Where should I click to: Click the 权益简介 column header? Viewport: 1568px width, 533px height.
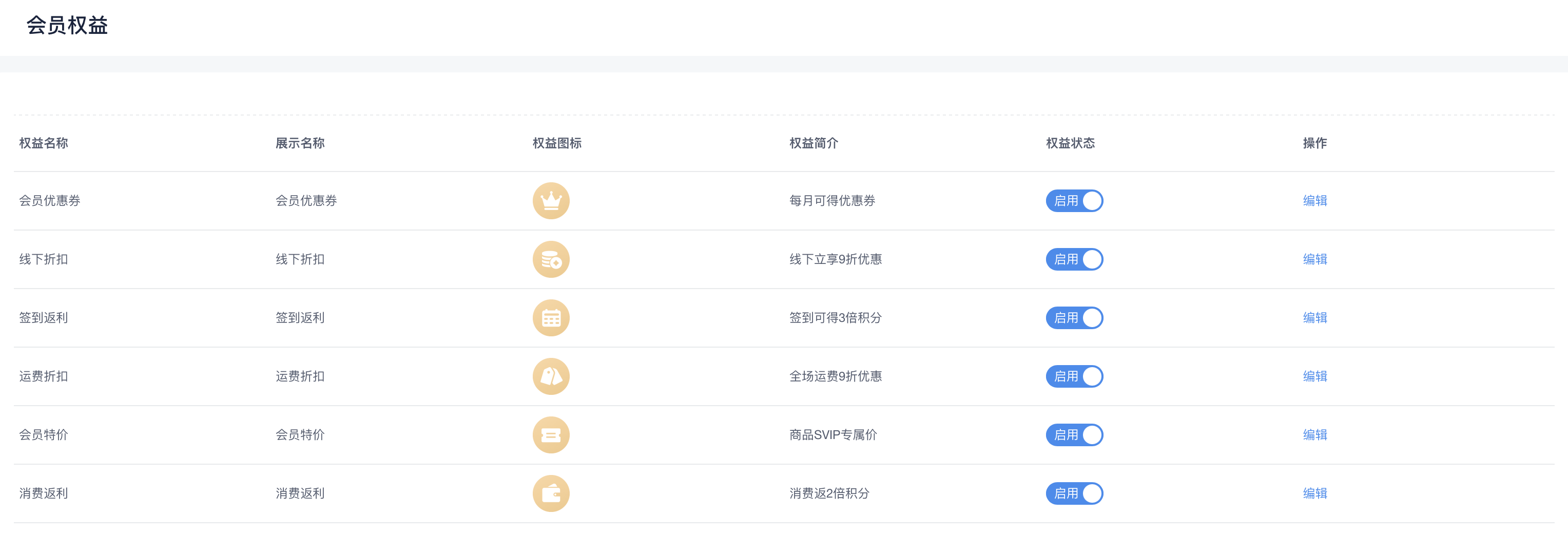pyautogui.click(x=814, y=143)
